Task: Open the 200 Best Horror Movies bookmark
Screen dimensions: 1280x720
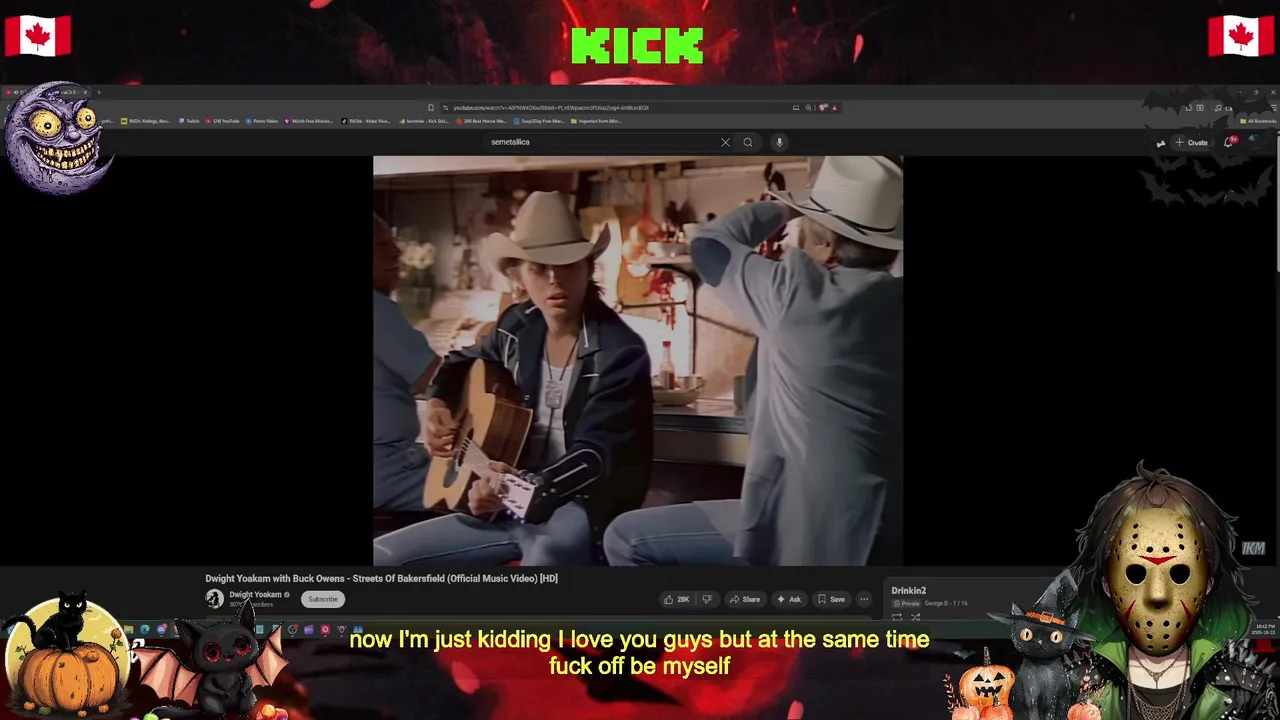Action: pos(482,121)
